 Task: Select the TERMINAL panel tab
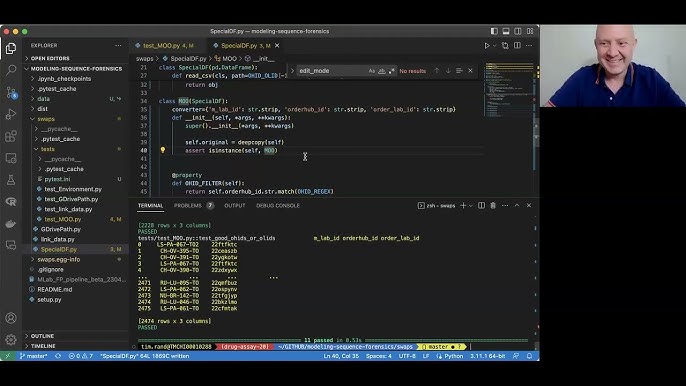click(150, 205)
